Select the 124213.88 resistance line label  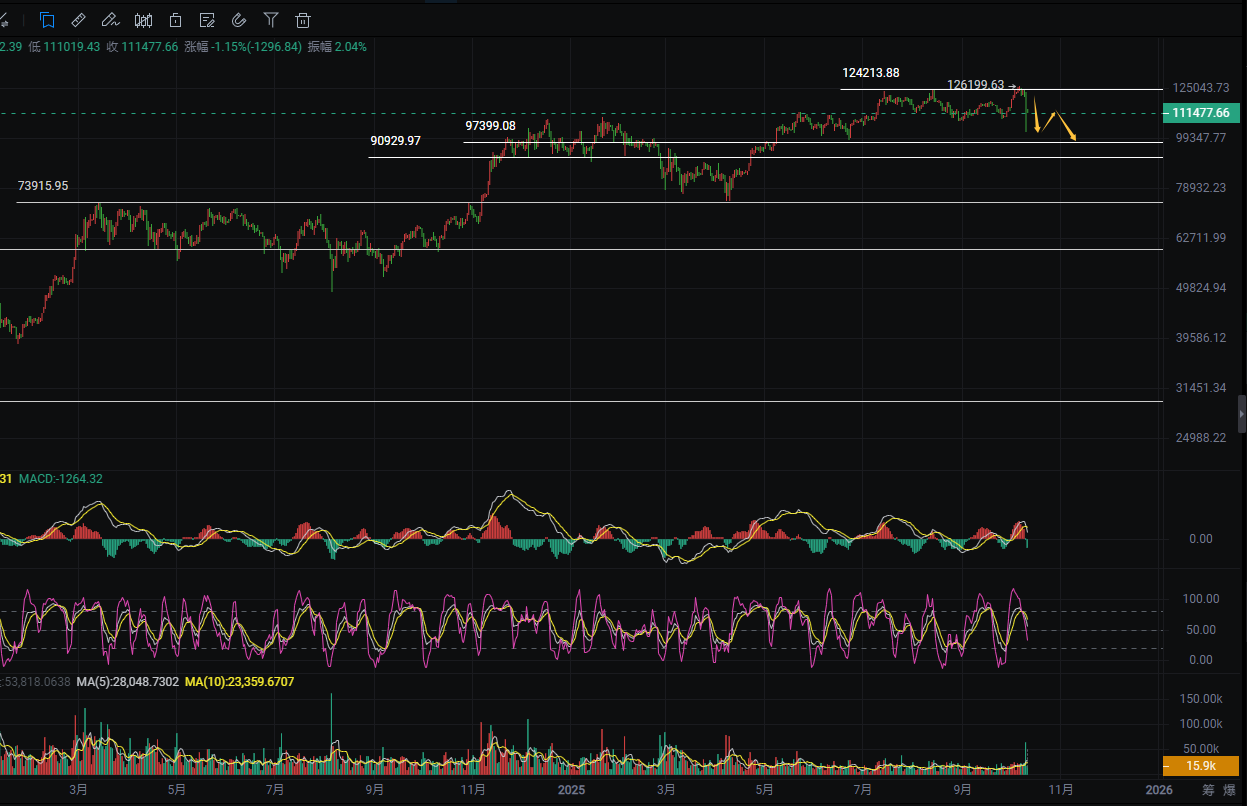tap(870, 73)
